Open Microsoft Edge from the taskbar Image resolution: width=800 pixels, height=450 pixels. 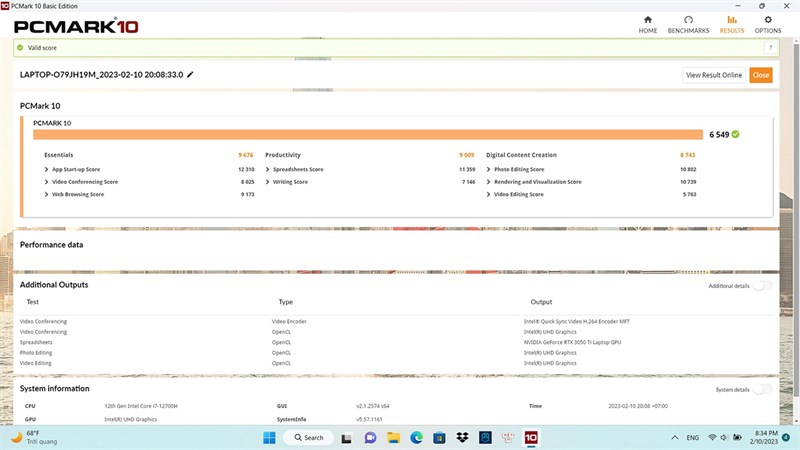coord(417,437)
